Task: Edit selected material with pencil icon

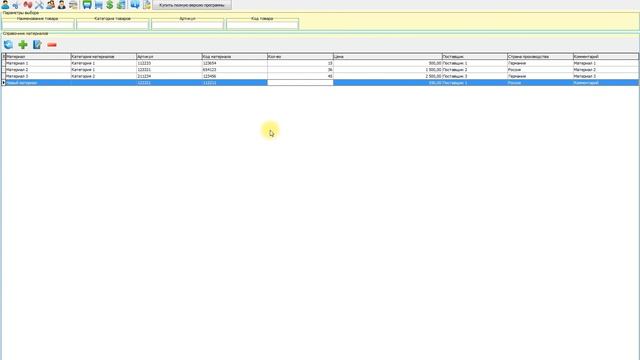Action: pyautogui.click(x=37, y=45)
